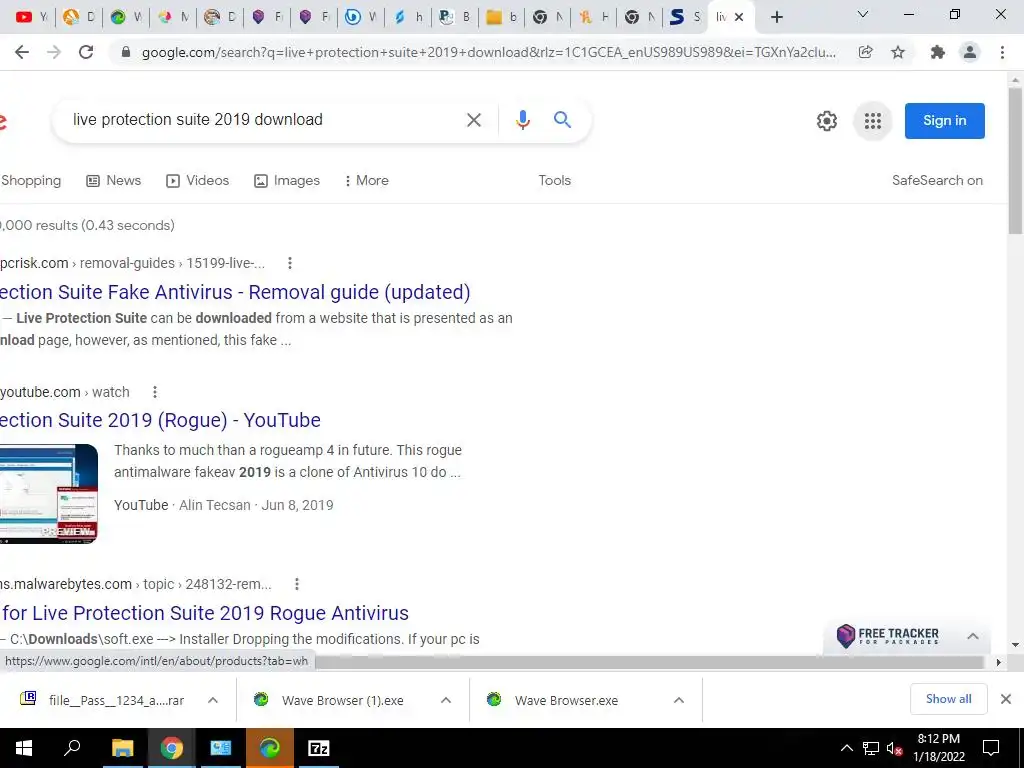Open the tab search dropdown arrow
Viewport: 1024px width, 768px height.
(862, 15)
